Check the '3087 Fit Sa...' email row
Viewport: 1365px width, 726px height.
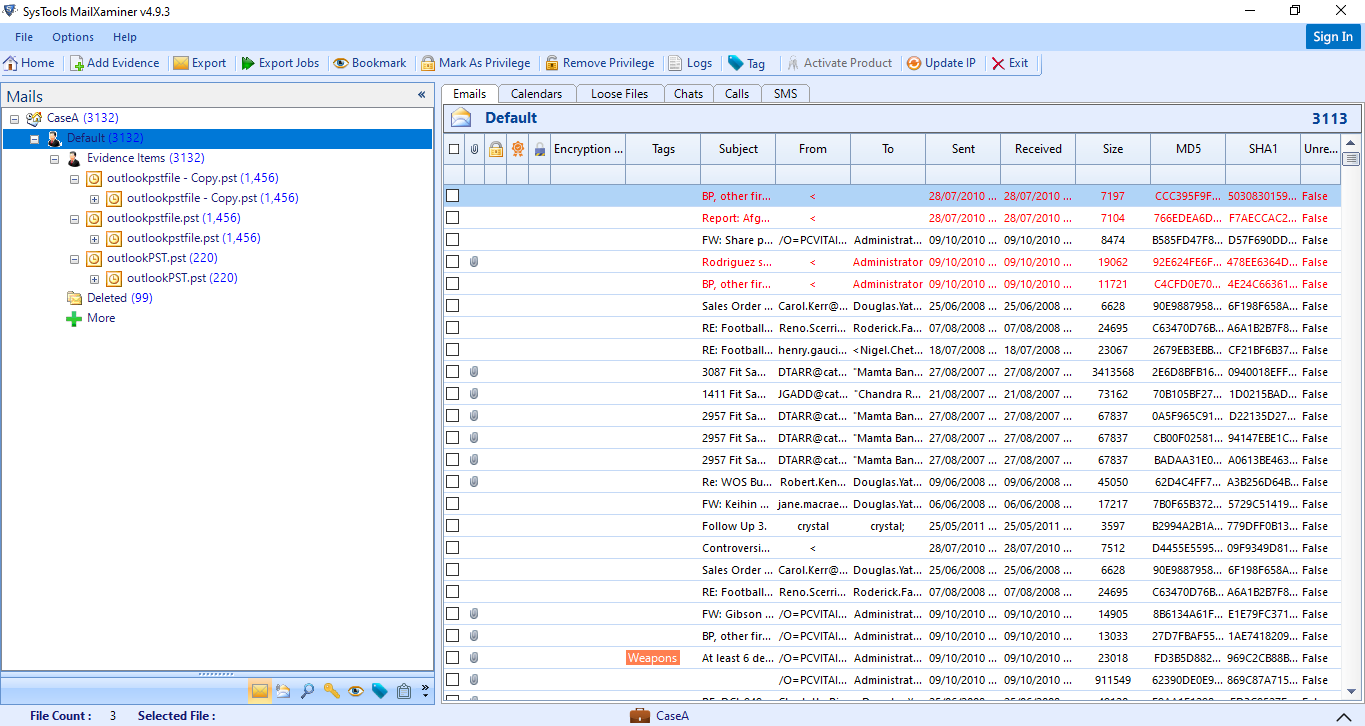tap(453, 372)
